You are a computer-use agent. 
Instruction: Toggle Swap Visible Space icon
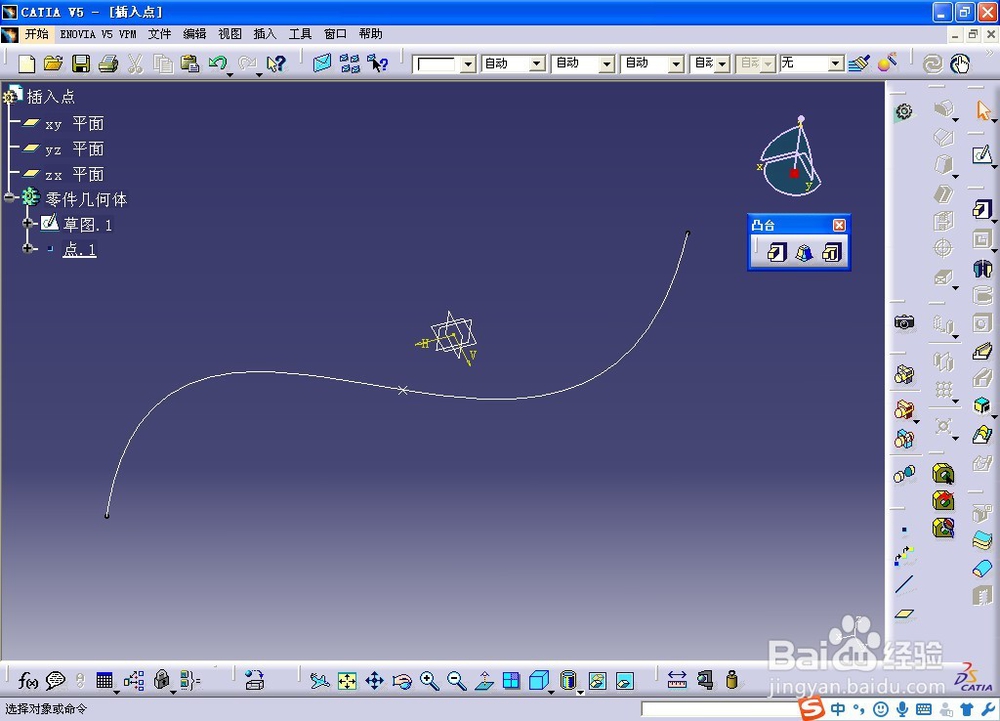tap(624, 681)
